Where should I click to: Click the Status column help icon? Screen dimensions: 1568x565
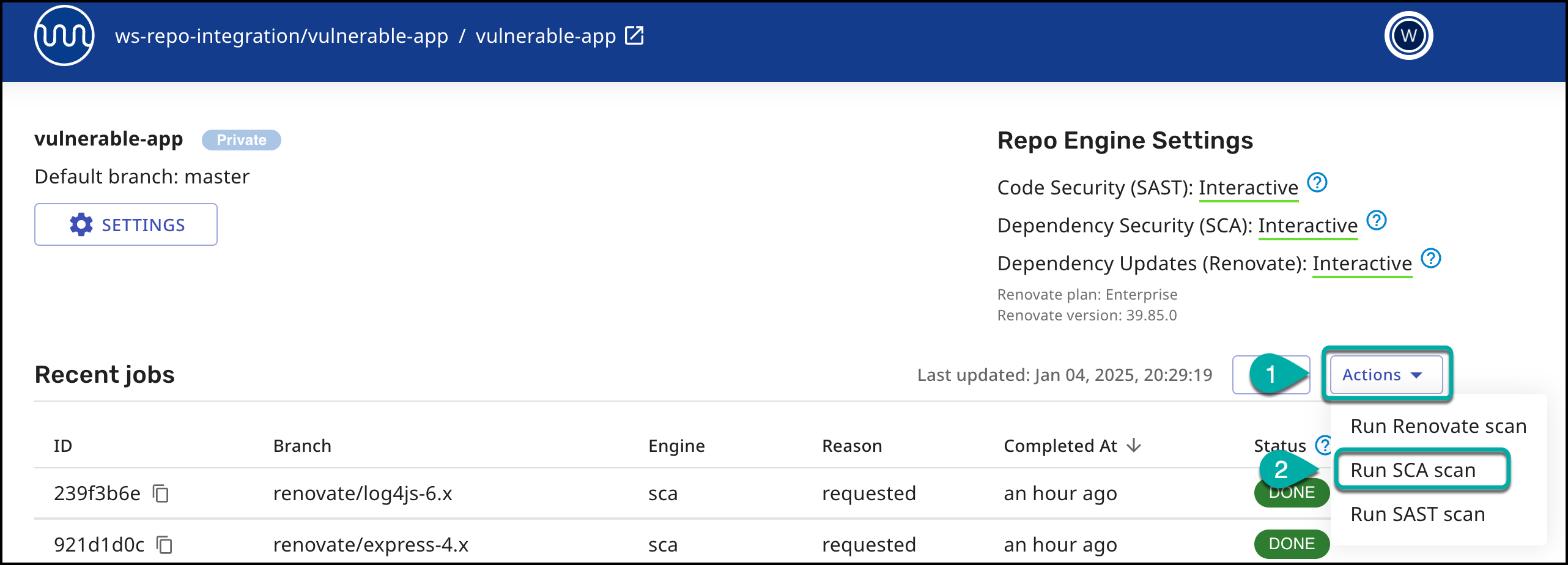tap(1322, 445)
